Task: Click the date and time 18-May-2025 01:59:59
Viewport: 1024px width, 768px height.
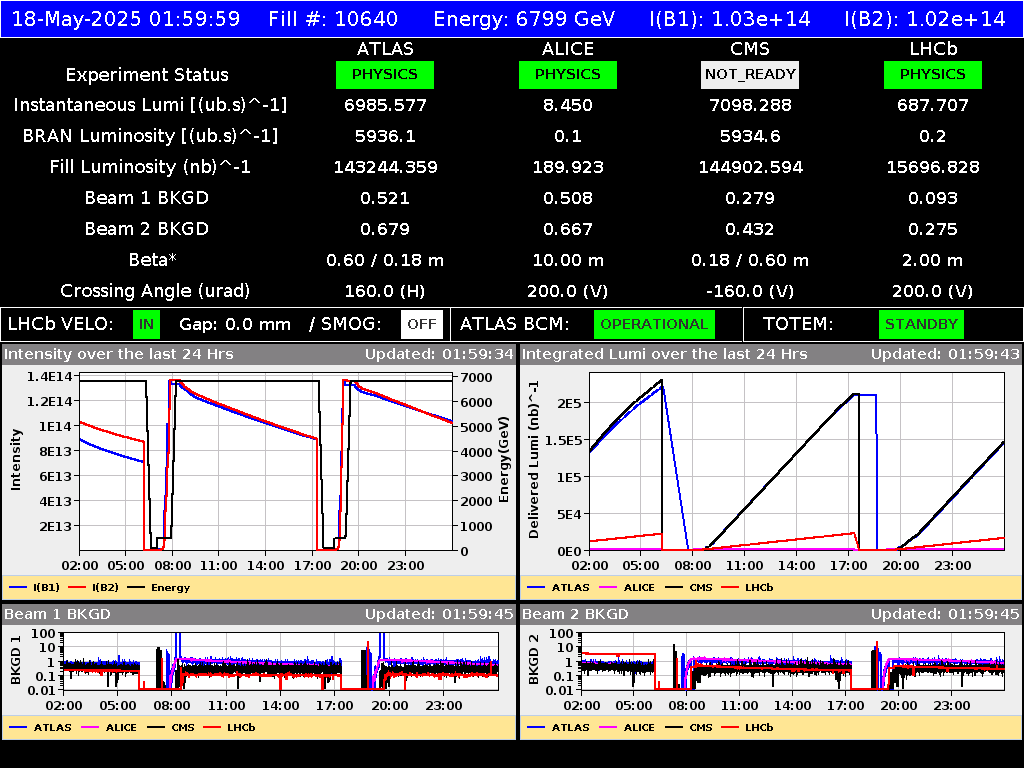Action: click(x=126, y=18)
